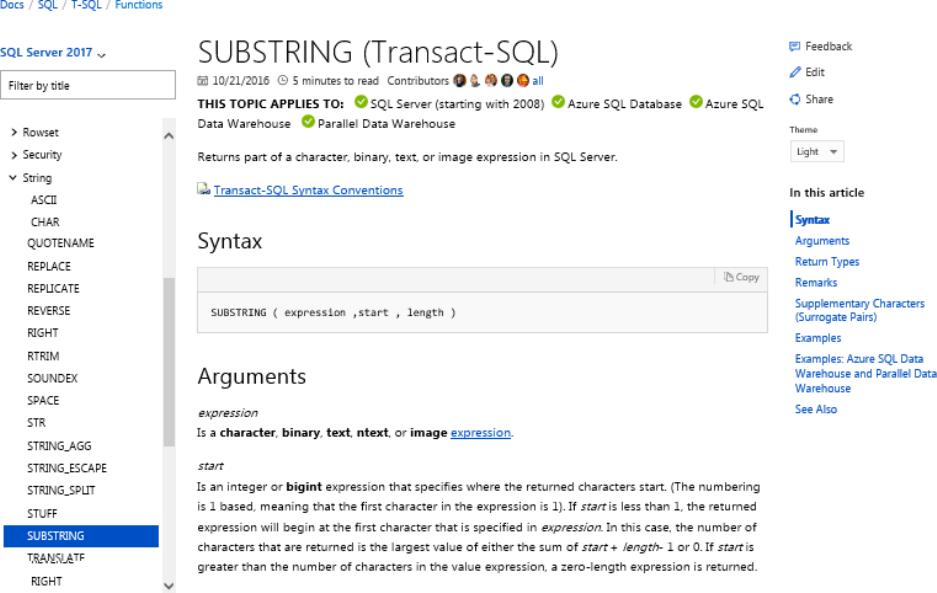Open the Theme dropdown showing Light
The image size is (937, 593).
coord(818,152)
